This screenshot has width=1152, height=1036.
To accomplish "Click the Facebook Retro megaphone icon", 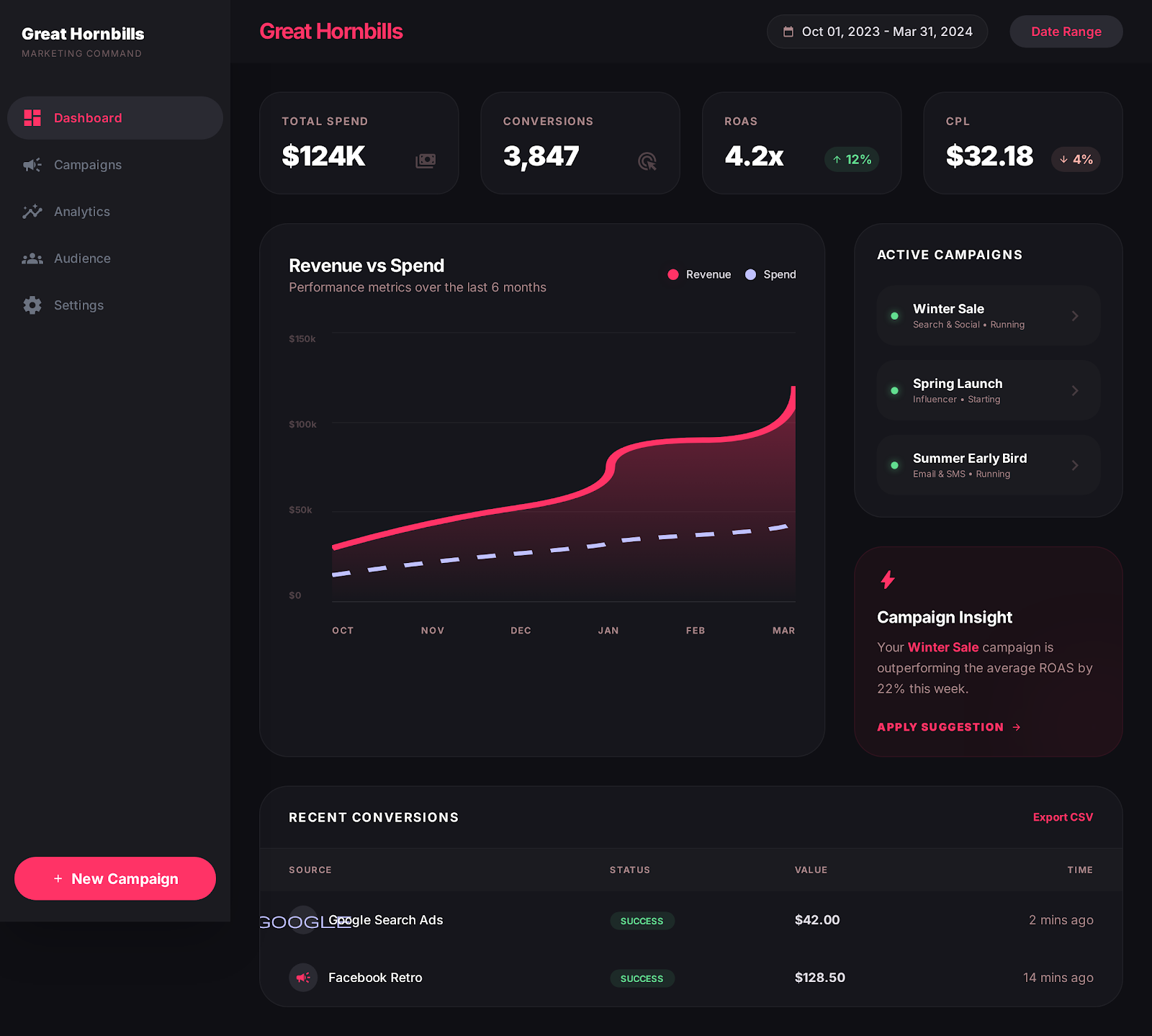I will [303, 978].
